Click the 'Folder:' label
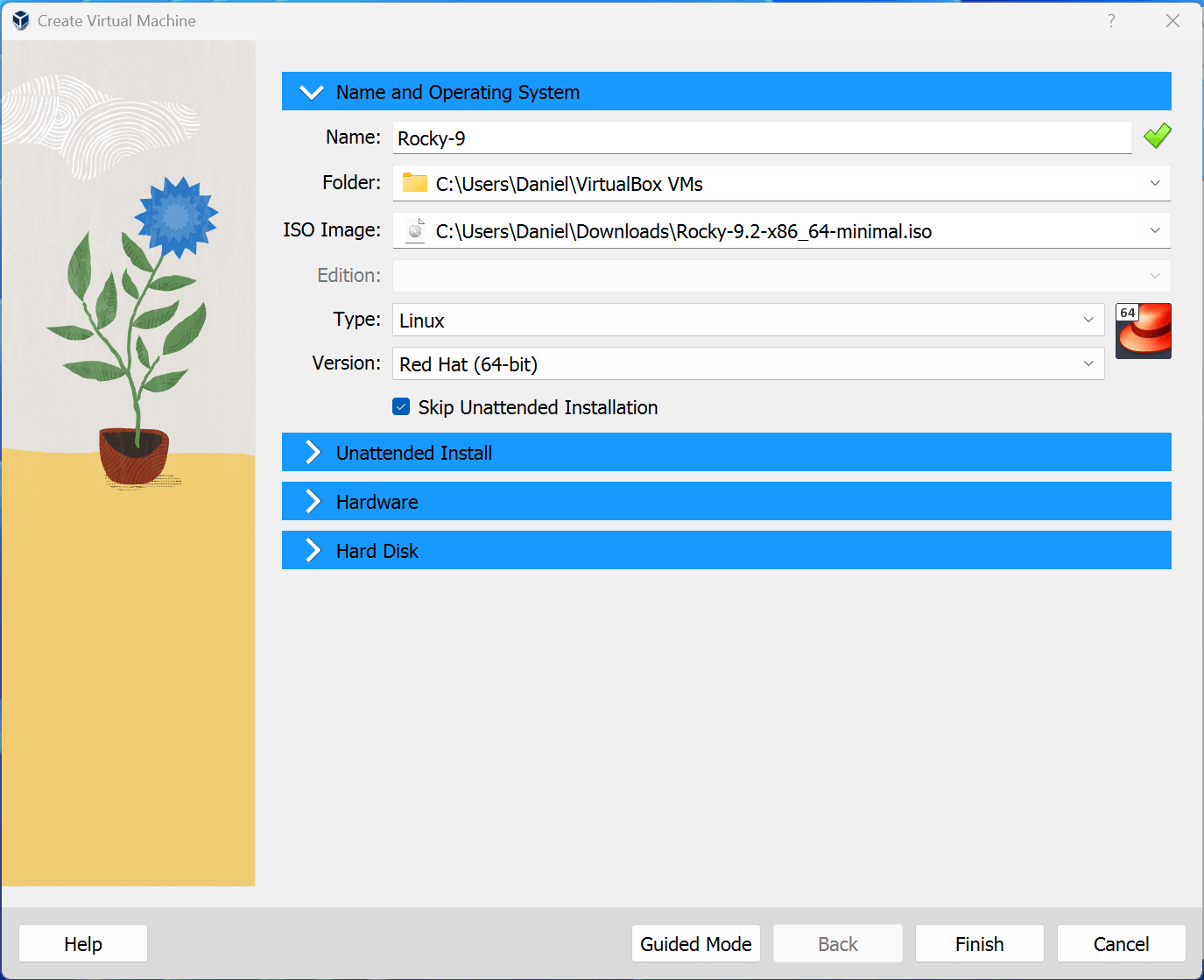 click(352, 182)
